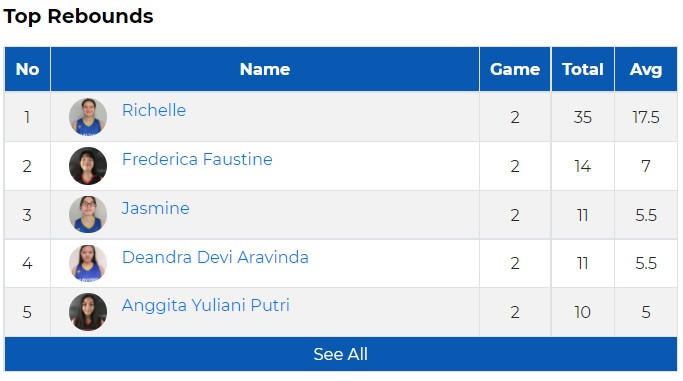This screenshot has width=683, height=381.
Task: Click Anggita Yuliani Putri's avatar photo
Action: pyautogui.click(x=88, y=312)
